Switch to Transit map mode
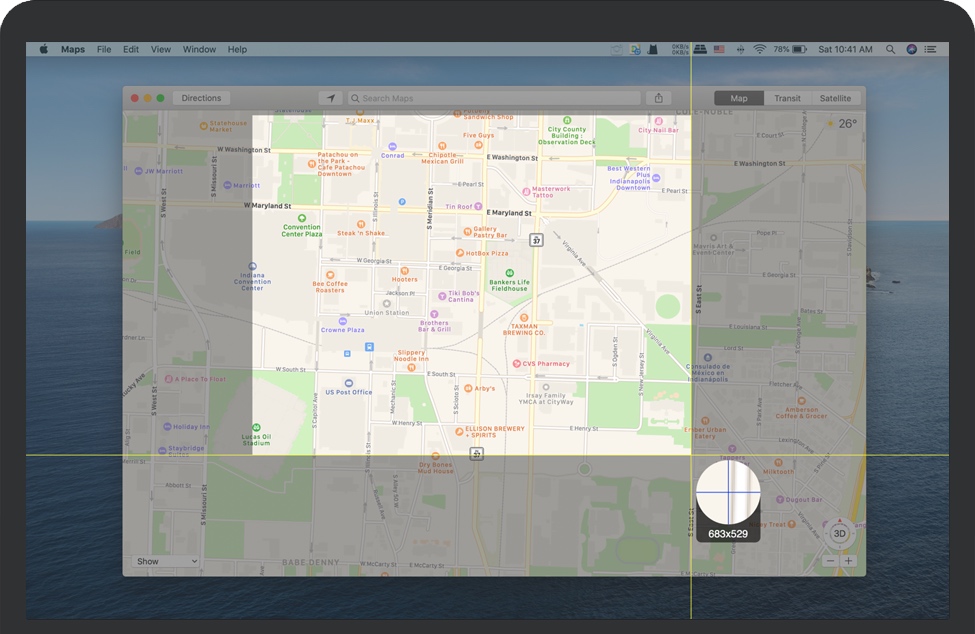The image size is (975, 634). [x=786, y=97]
